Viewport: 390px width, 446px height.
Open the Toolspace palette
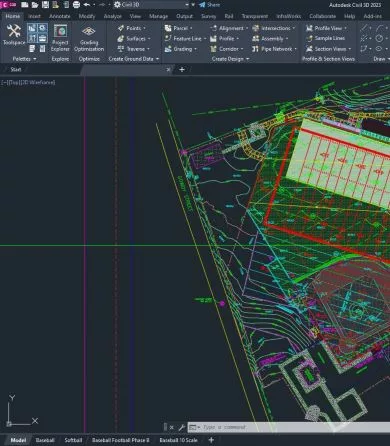(14, 35)
